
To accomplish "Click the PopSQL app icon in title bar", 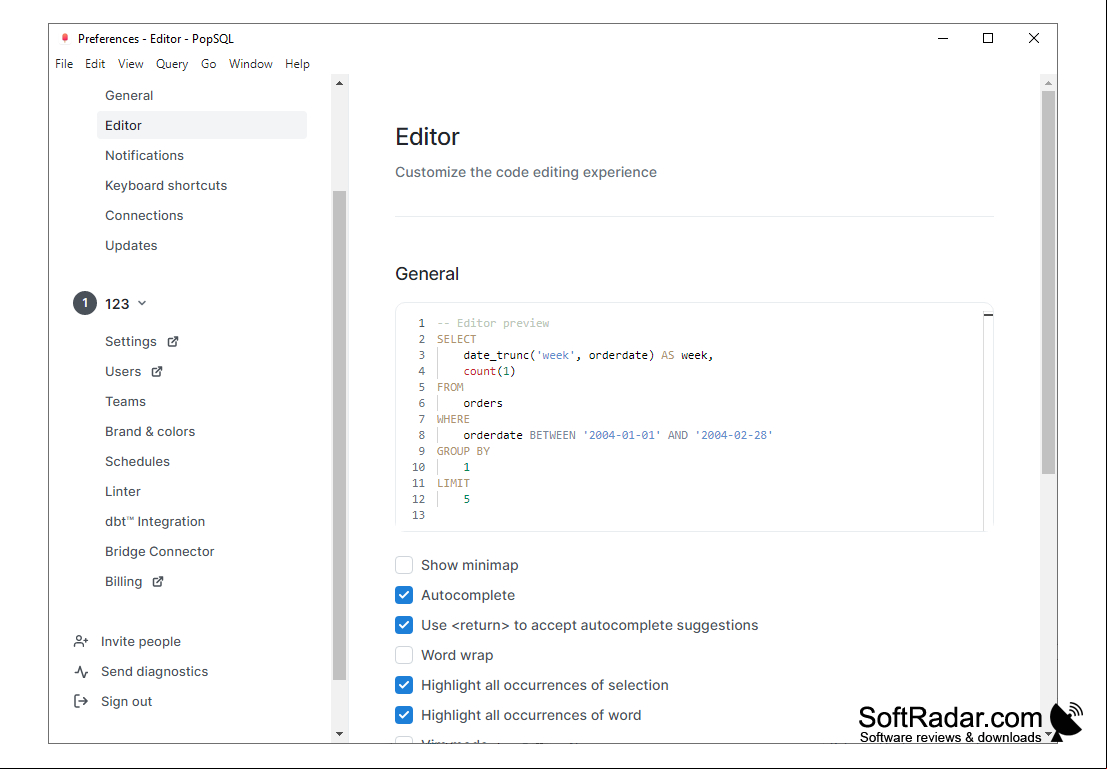I will point(64,38).
